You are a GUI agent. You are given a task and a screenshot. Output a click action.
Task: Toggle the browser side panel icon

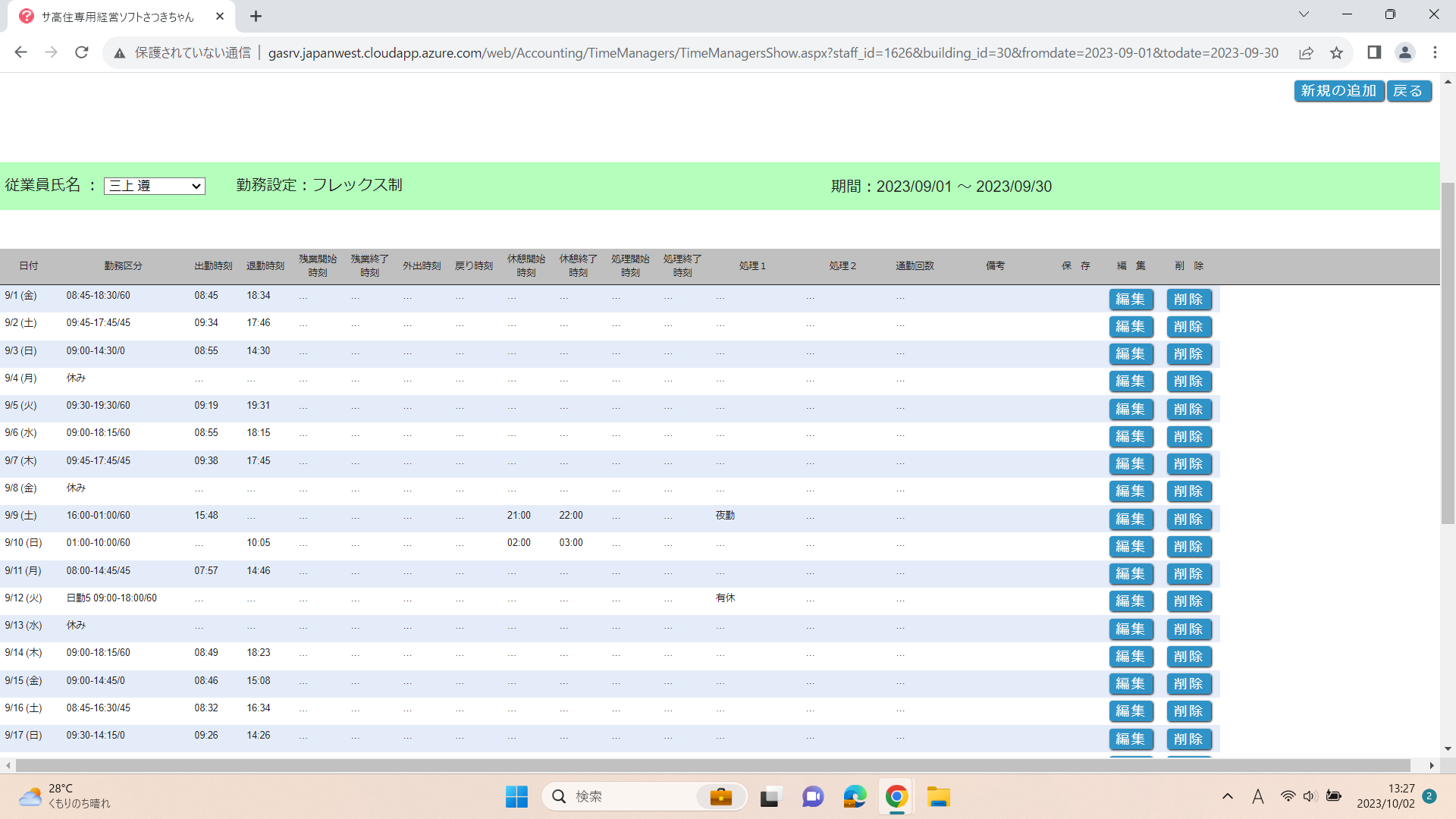pyautogui.click(x=1374, y=52)
